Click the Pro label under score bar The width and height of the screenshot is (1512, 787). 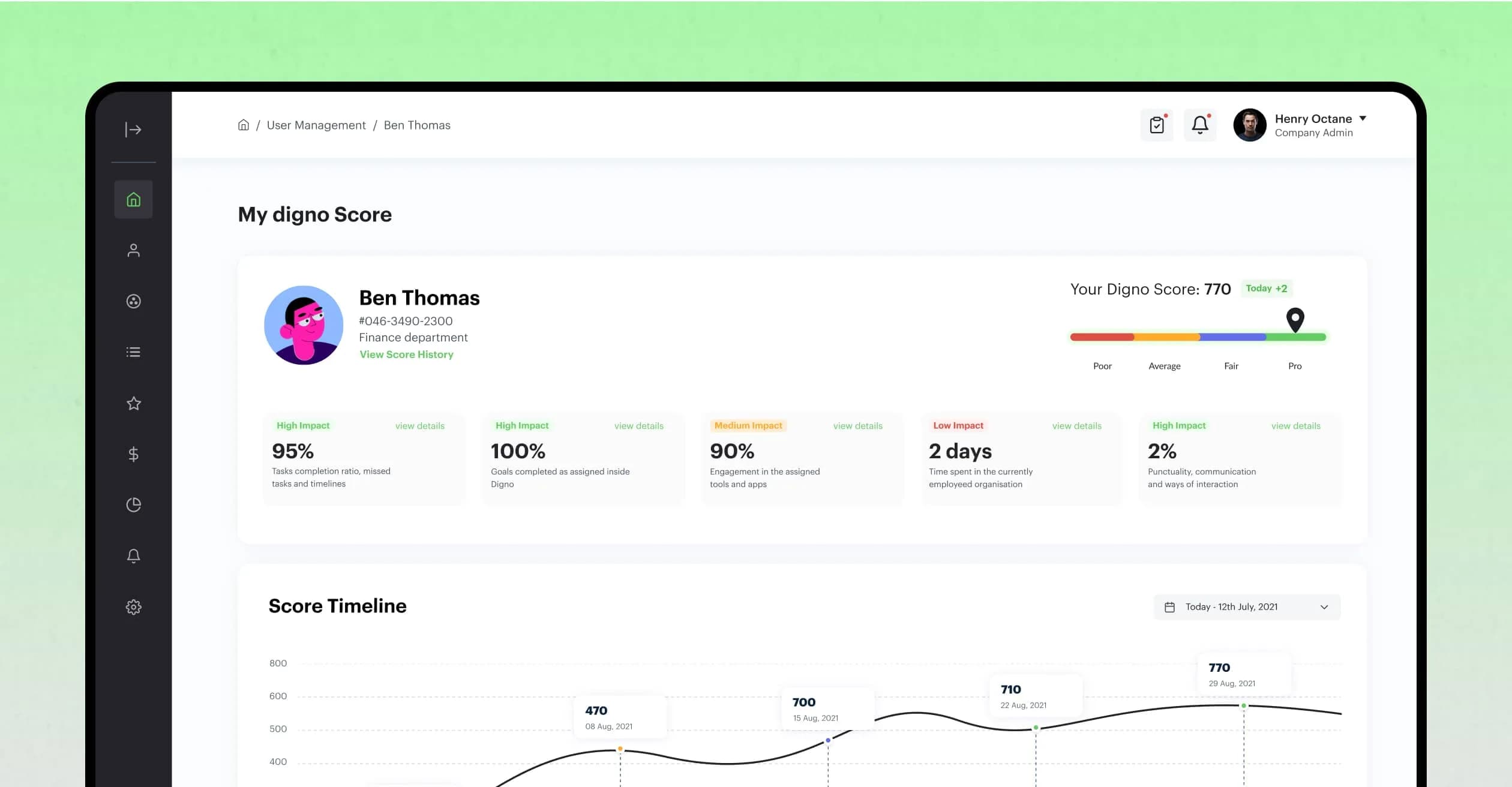pyautogui.click(x=1295, y=366)
